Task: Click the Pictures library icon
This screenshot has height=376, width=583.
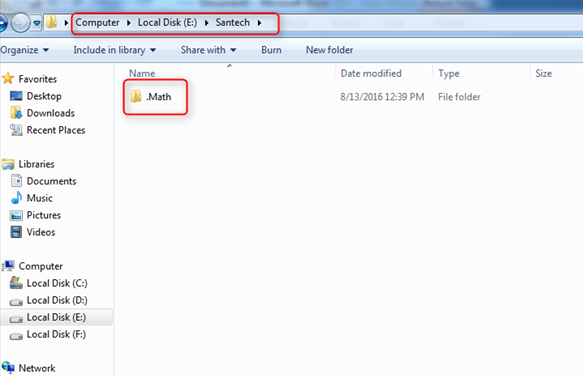Action: coord(16,215)
